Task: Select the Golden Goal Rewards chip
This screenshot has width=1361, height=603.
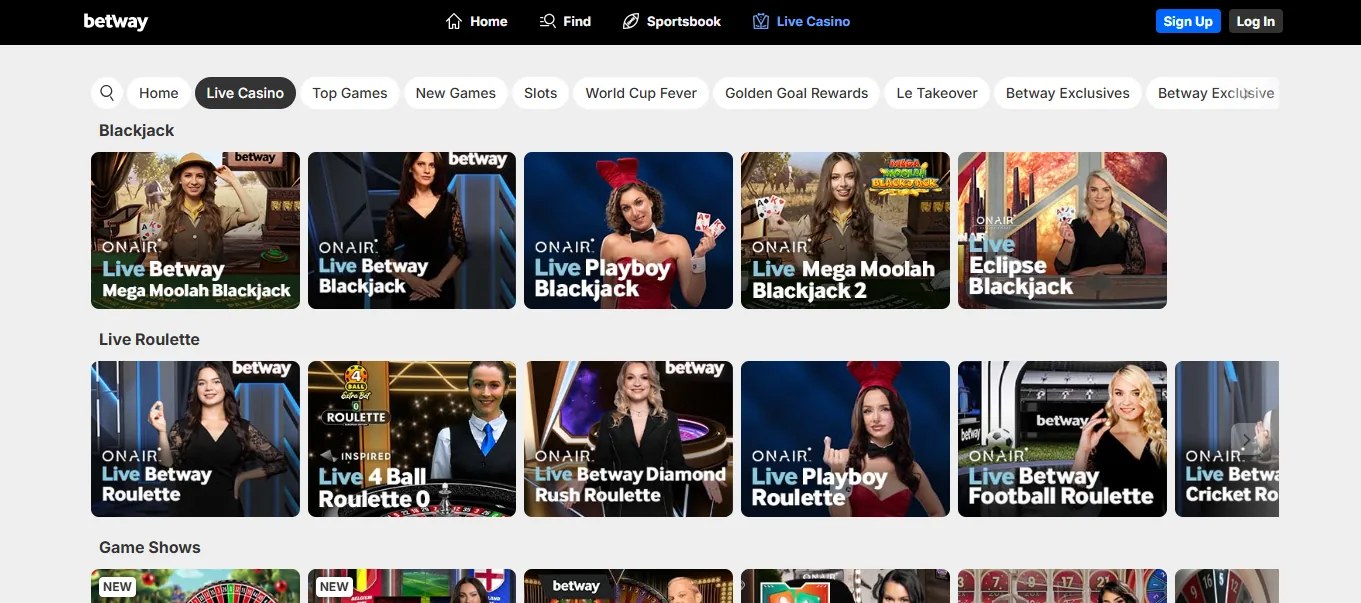Action: coord(797,93)
